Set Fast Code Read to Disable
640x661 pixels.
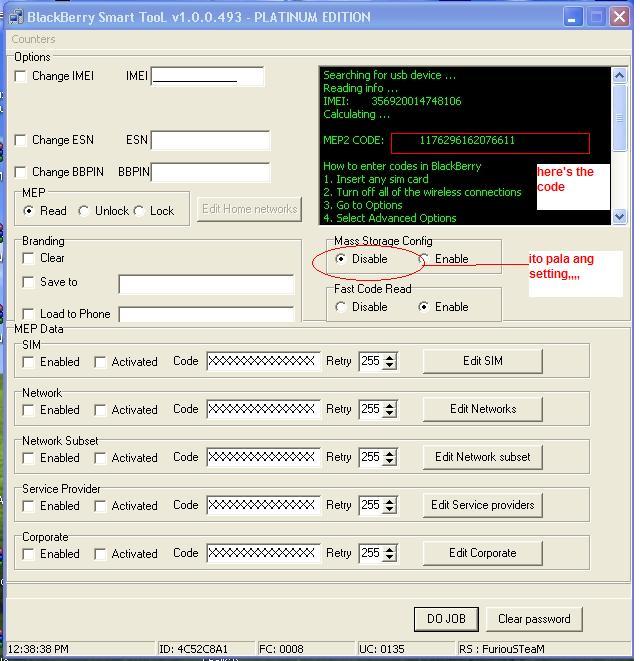[x=340, y=306]
